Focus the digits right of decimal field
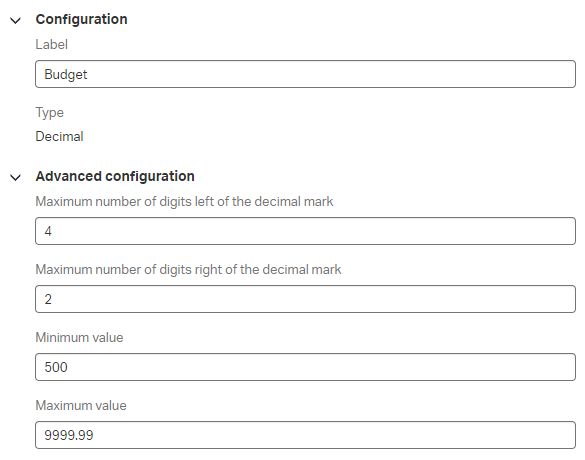The image size is (585, 460). click(305, 299)
